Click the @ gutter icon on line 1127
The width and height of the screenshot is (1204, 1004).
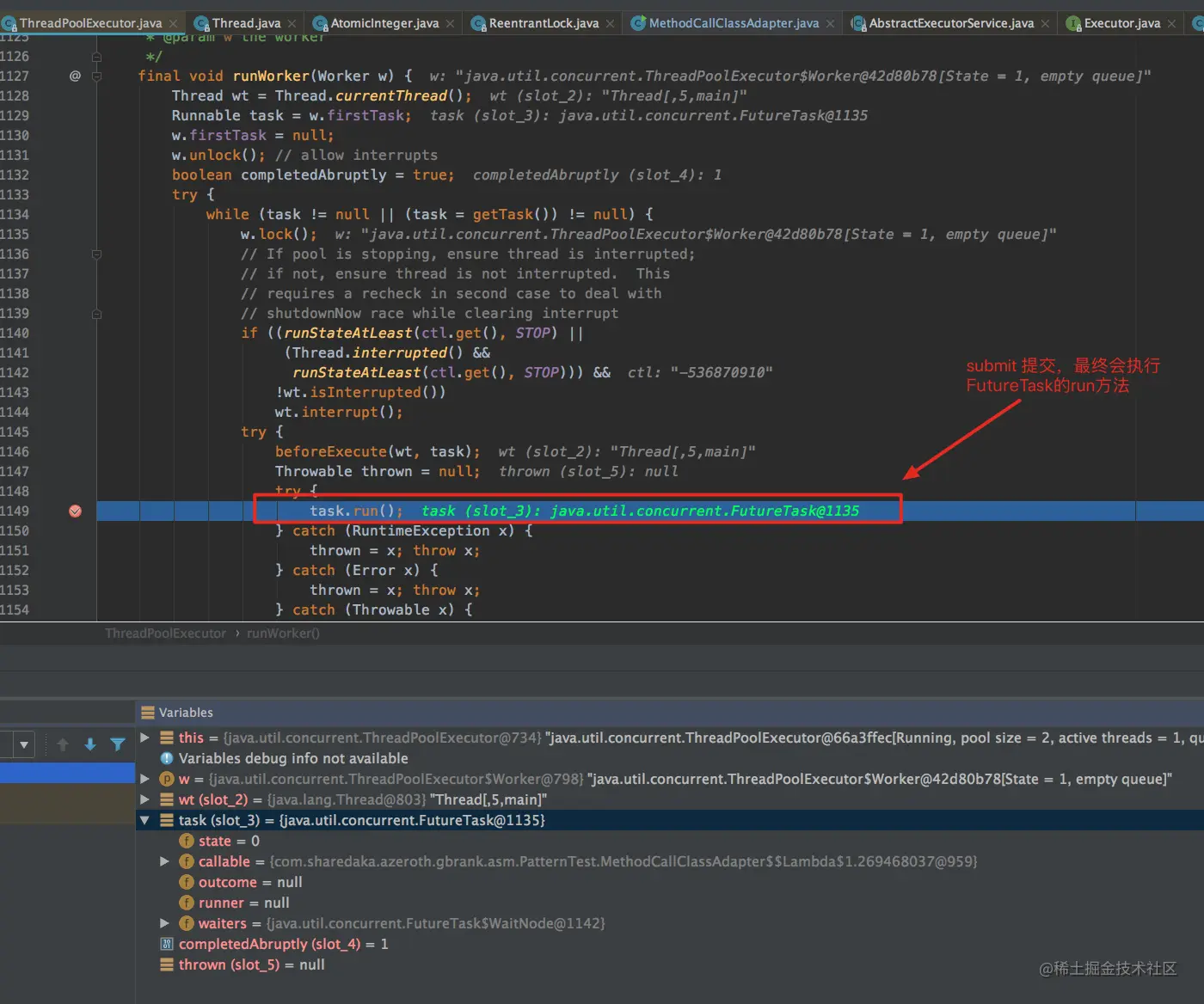click(76, 76)
